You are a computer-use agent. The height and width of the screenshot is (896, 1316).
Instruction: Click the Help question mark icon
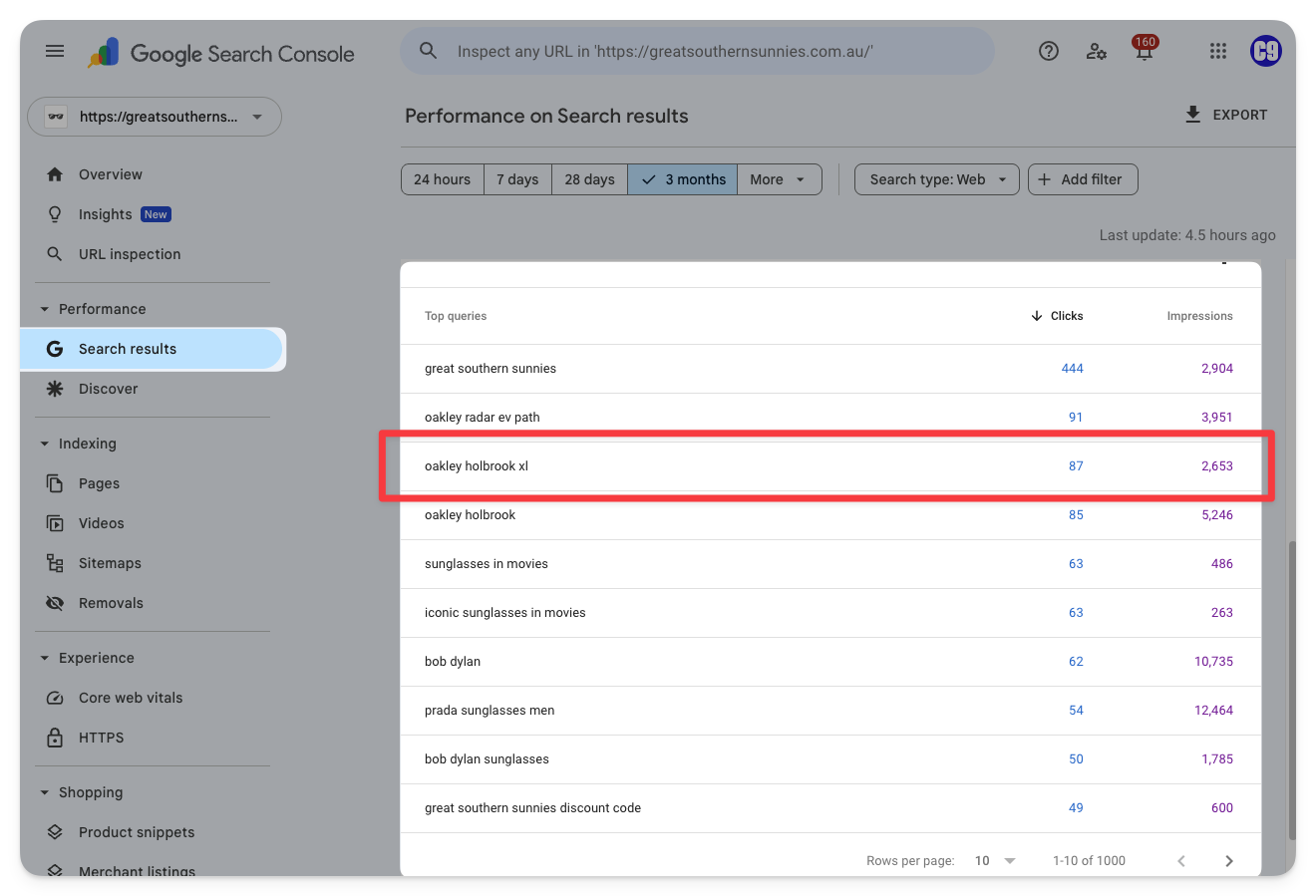1048,52
